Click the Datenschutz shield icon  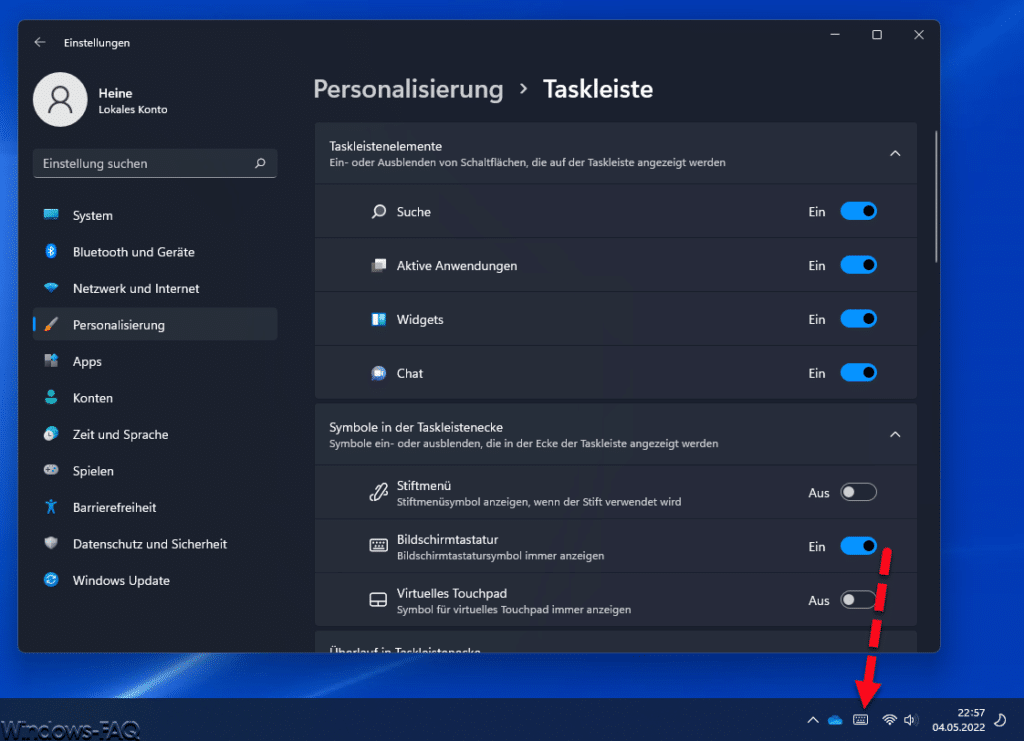coord(51,543)
